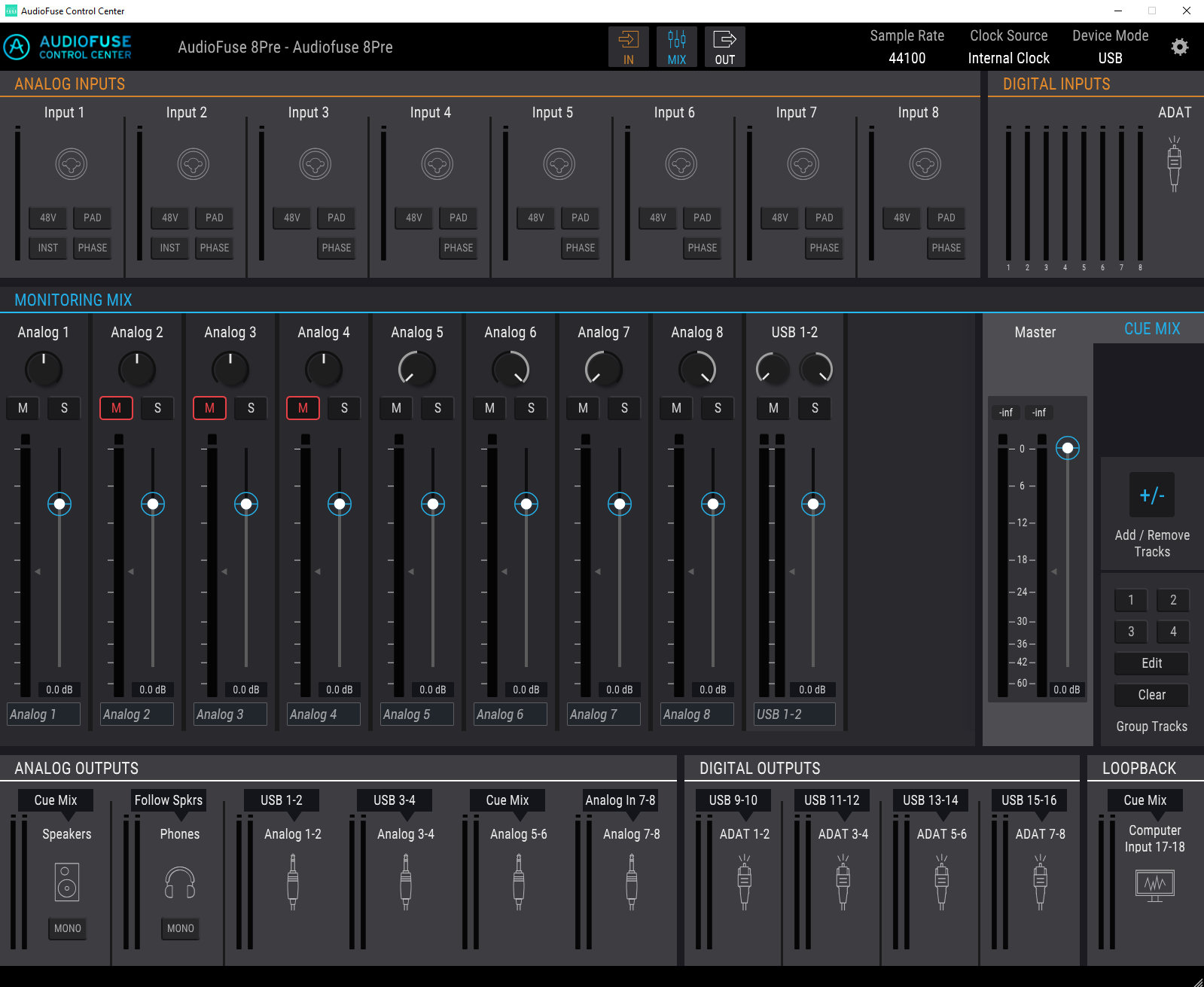Click the Master fader handle

[x=1068, y=448]
